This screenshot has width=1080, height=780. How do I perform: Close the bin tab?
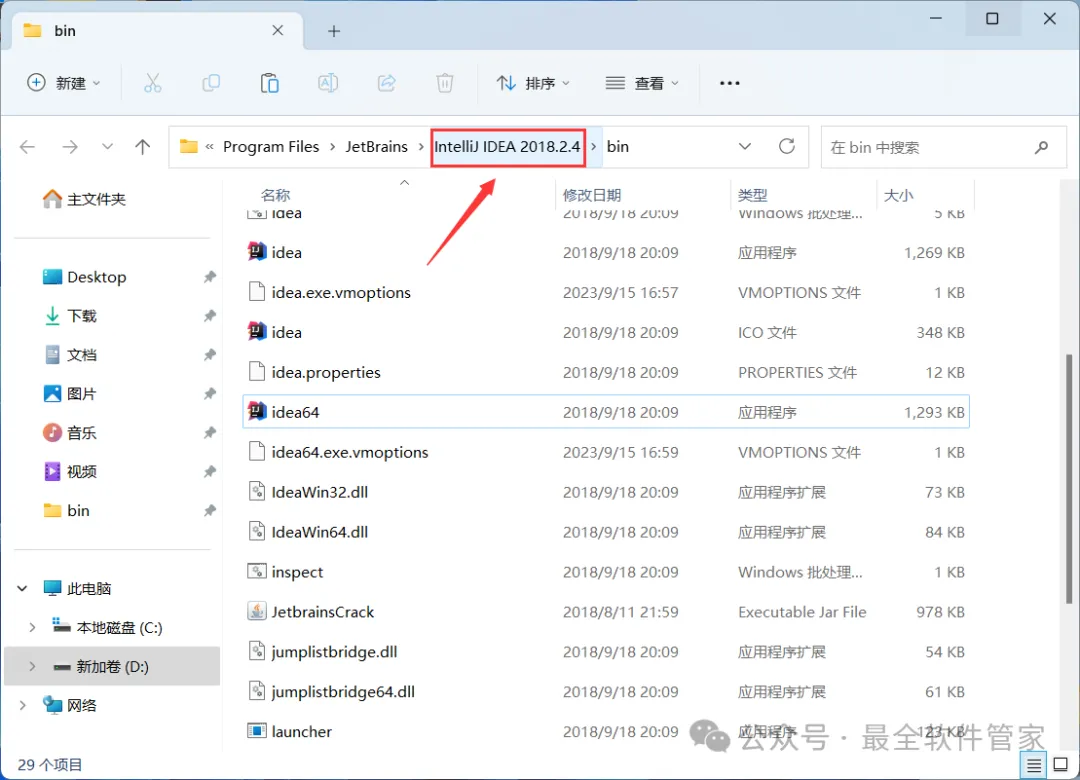(278, 30)
